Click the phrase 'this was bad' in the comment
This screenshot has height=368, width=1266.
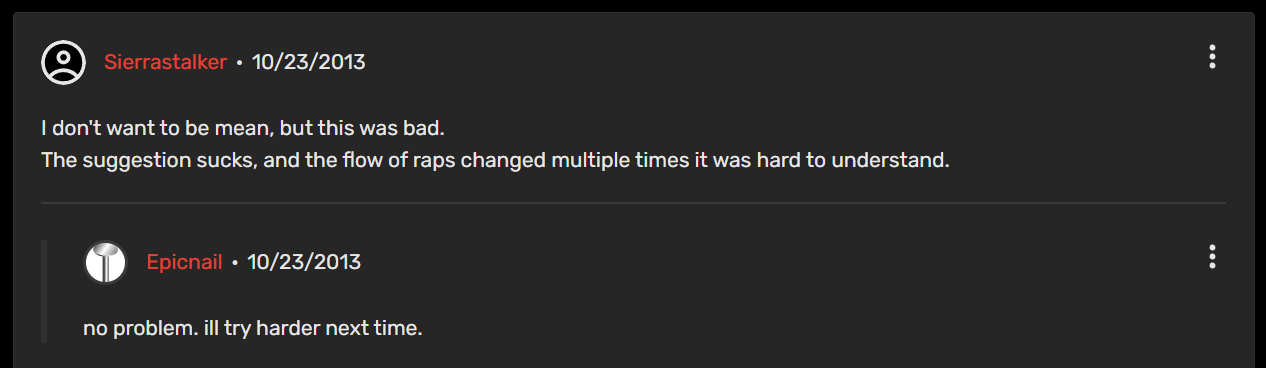coord(380,129)
